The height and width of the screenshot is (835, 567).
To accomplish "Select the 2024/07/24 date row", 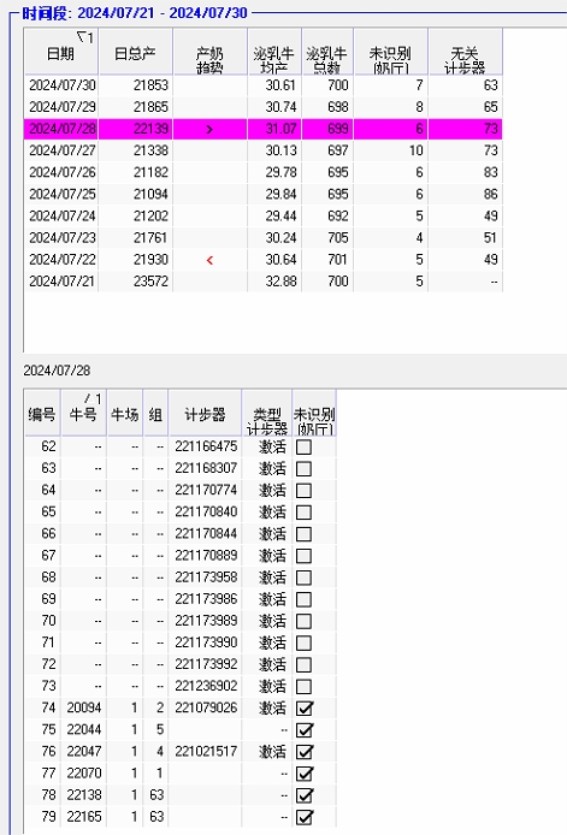I will [x=263, y=216].
